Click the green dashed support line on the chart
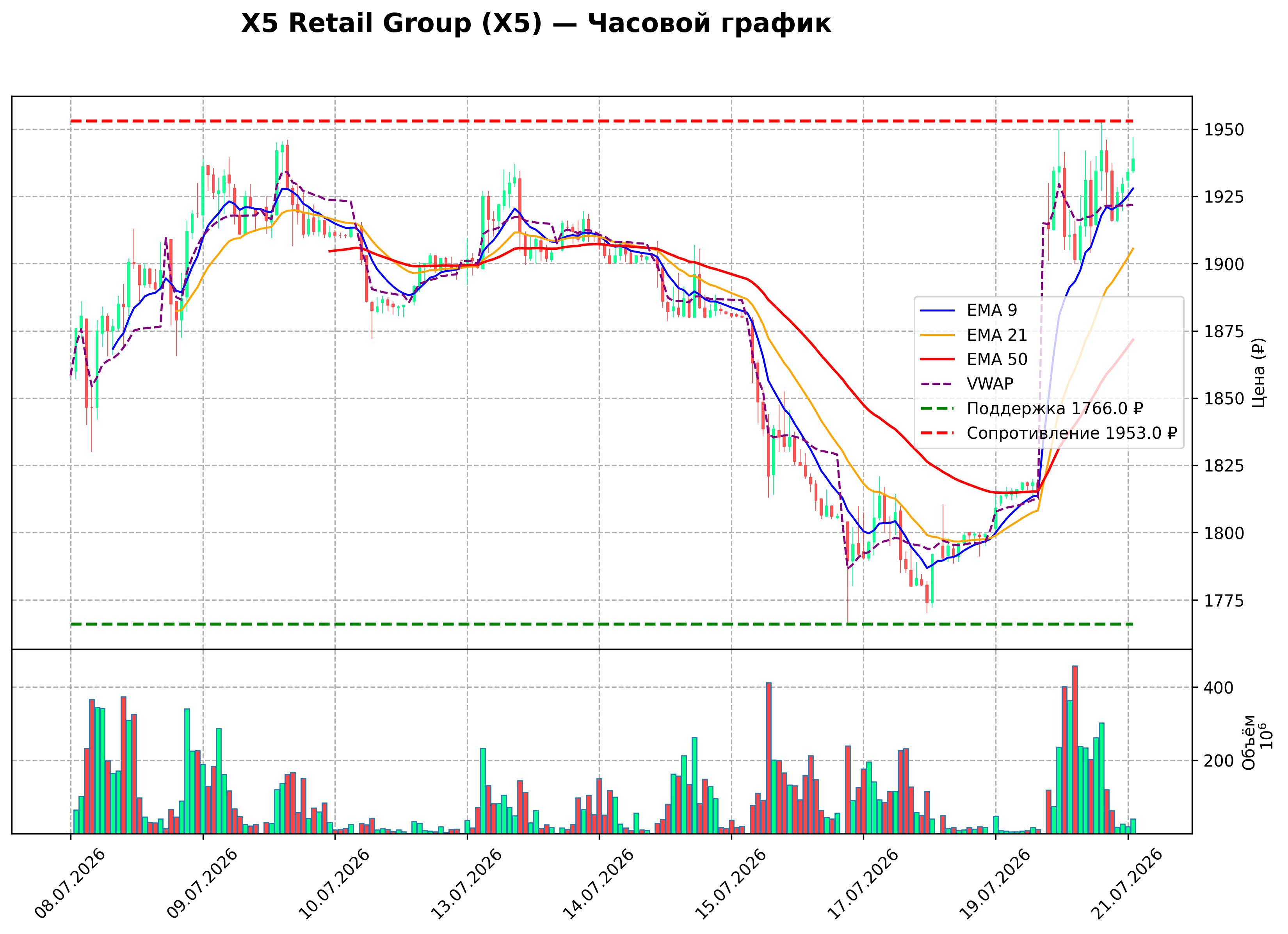1288x934 pixels. pos(602,624)
